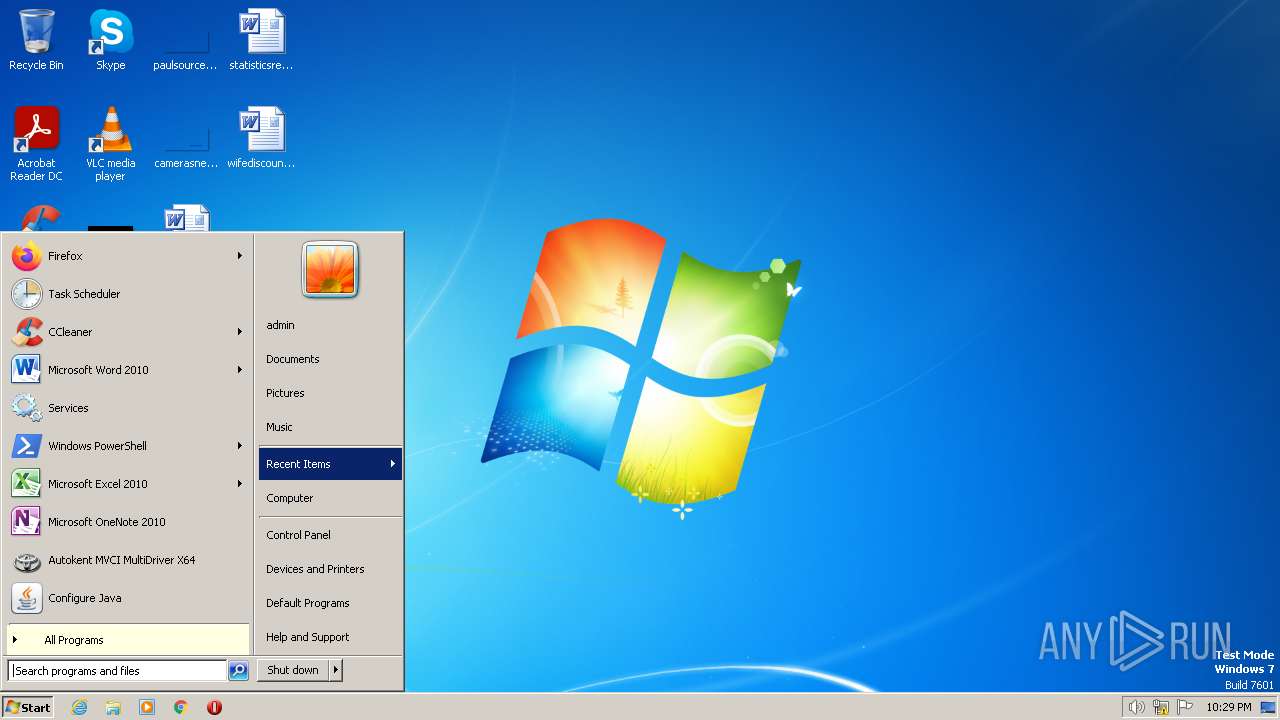Open Help and Support
This screenshot has width=1280, height=720.
[330, 637]
